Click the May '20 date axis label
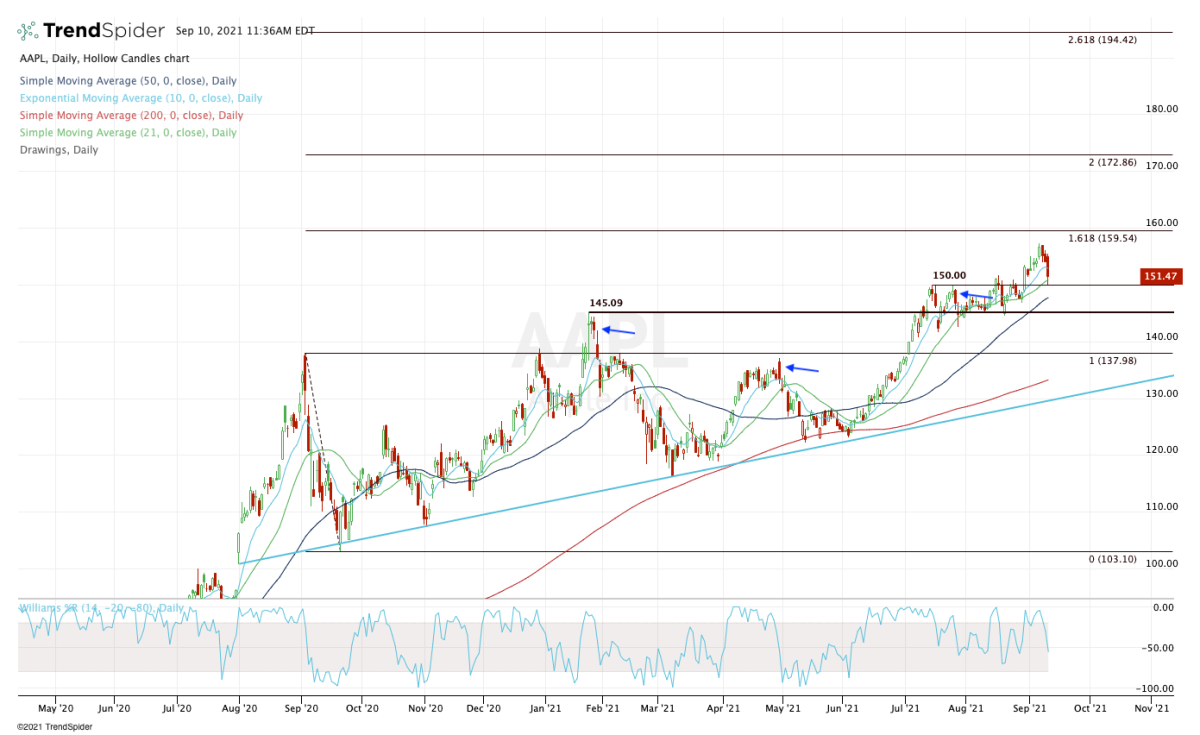1200x735 pixels. 54,708
